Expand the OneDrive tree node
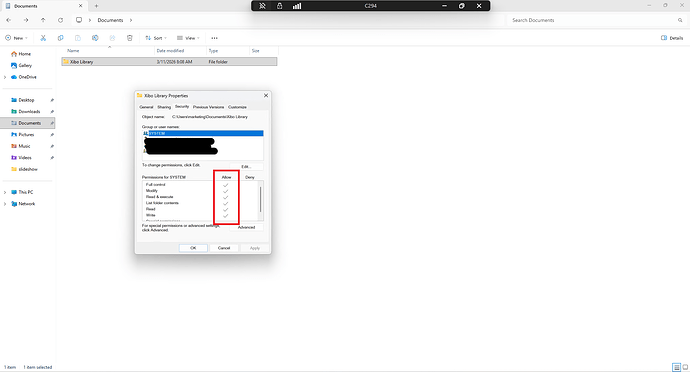 5,77
